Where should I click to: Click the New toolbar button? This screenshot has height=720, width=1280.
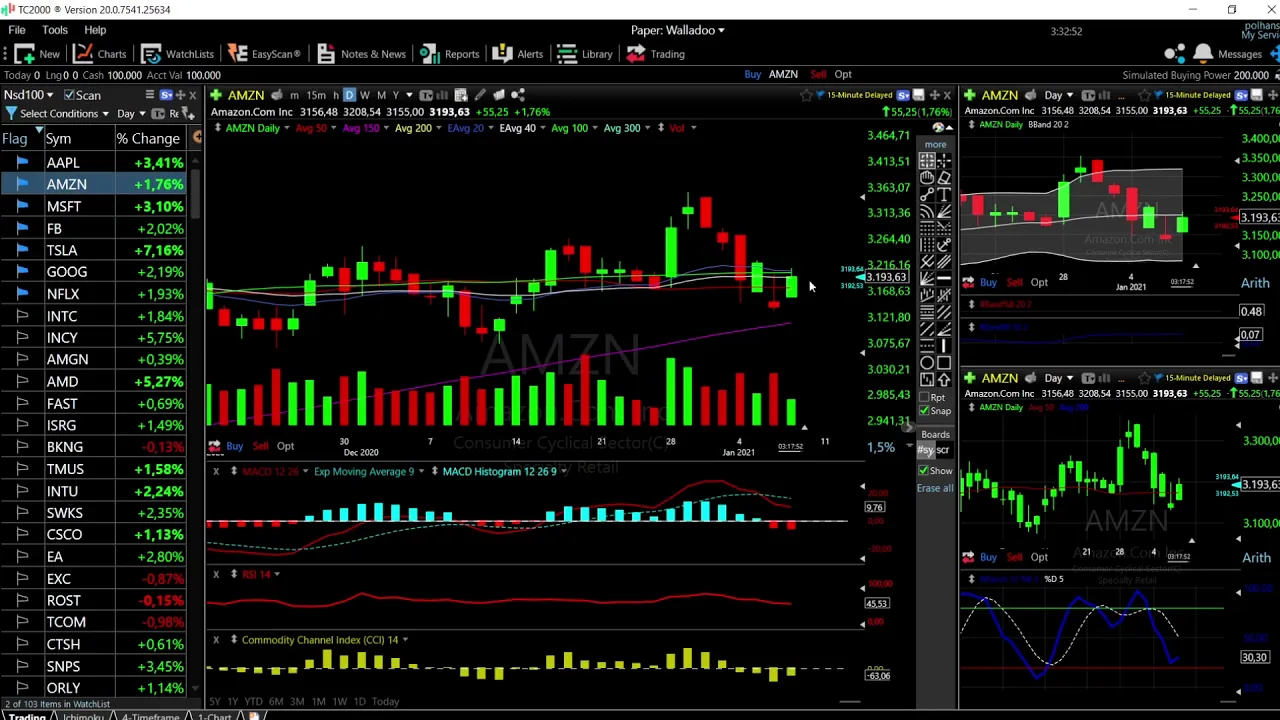(37, 54)
